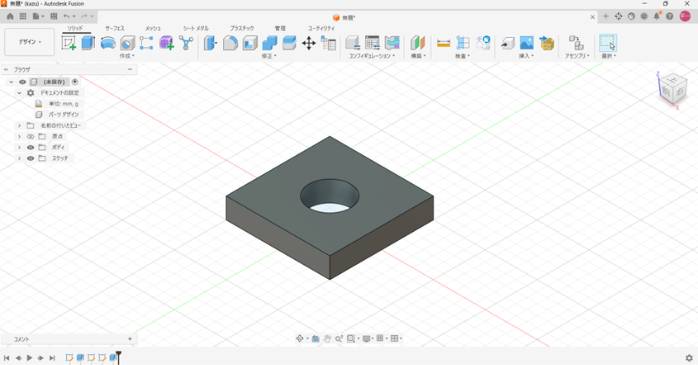This screenshot has height=365, width=698.
Task: Select the Extrude tool
Action: click(88, 43)
